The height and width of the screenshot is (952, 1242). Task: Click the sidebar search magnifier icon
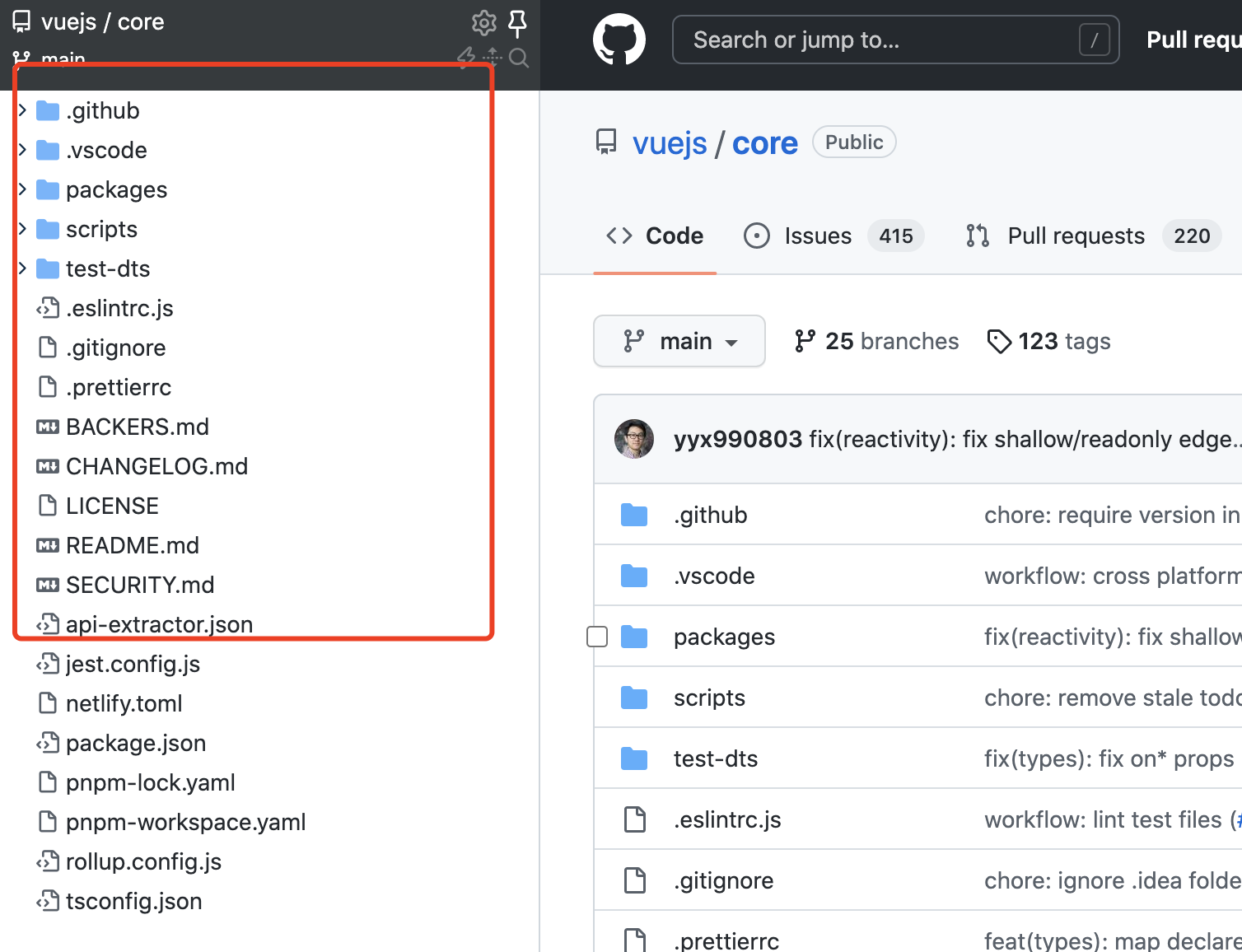[519, 58]
